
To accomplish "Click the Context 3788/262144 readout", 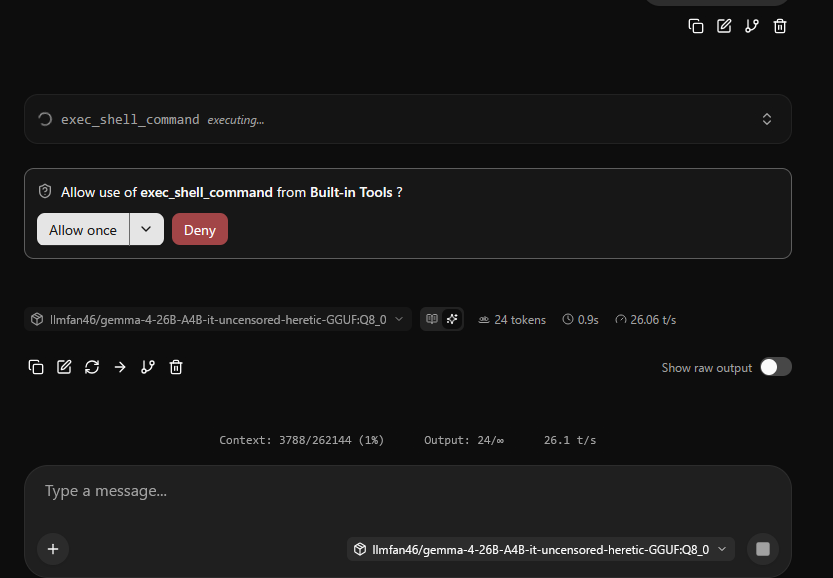I will 301,440.
